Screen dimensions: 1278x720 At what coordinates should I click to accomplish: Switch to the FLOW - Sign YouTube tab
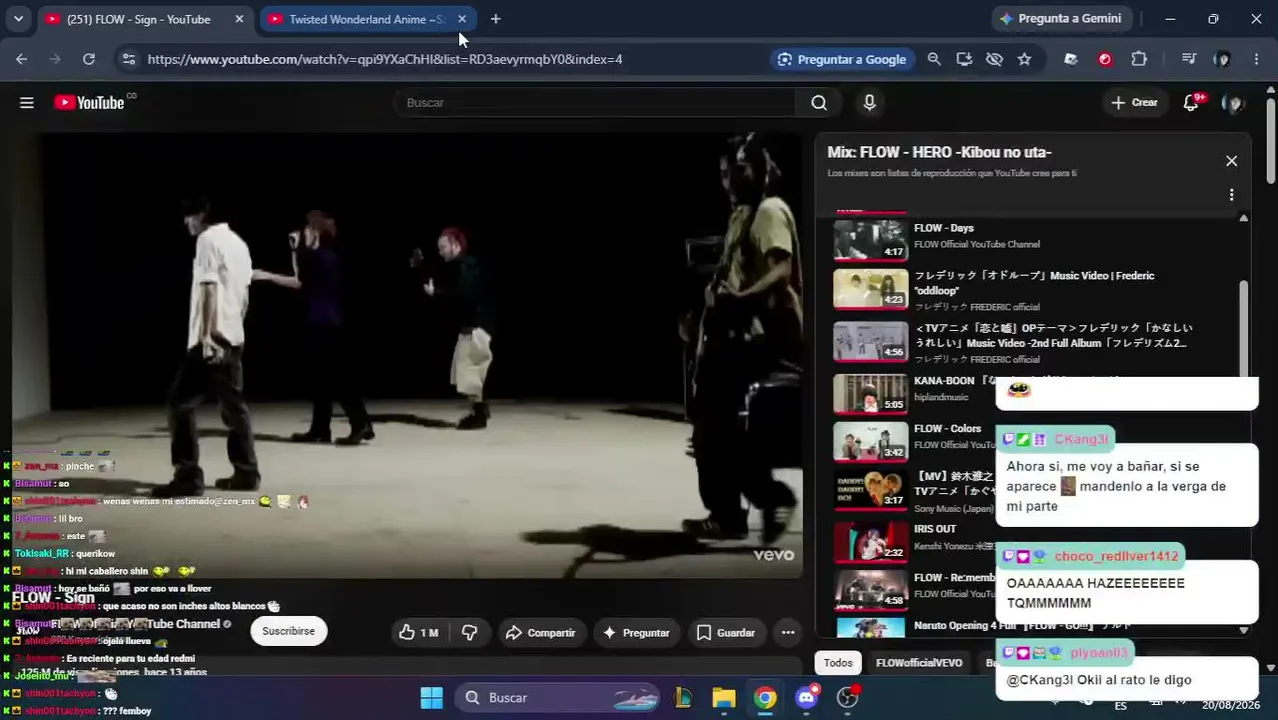click(137, 19)
